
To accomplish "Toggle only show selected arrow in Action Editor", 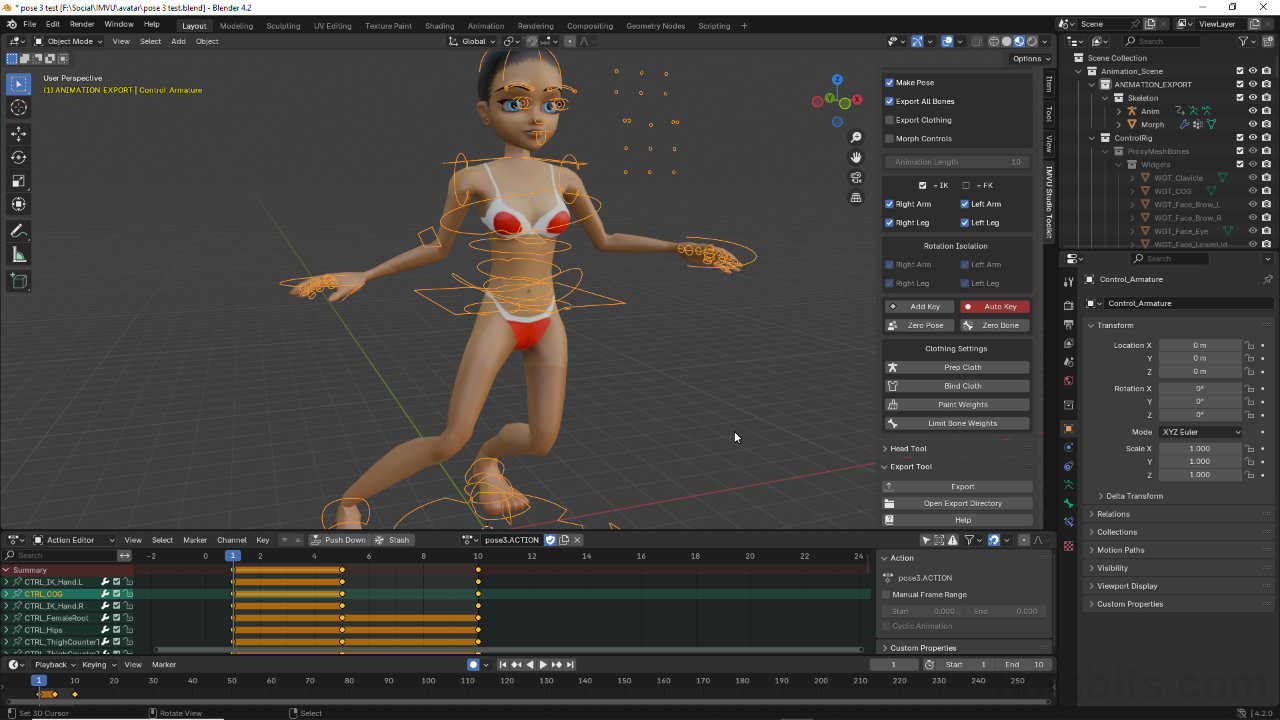I will pyautogui.click(x=926, y=540).
